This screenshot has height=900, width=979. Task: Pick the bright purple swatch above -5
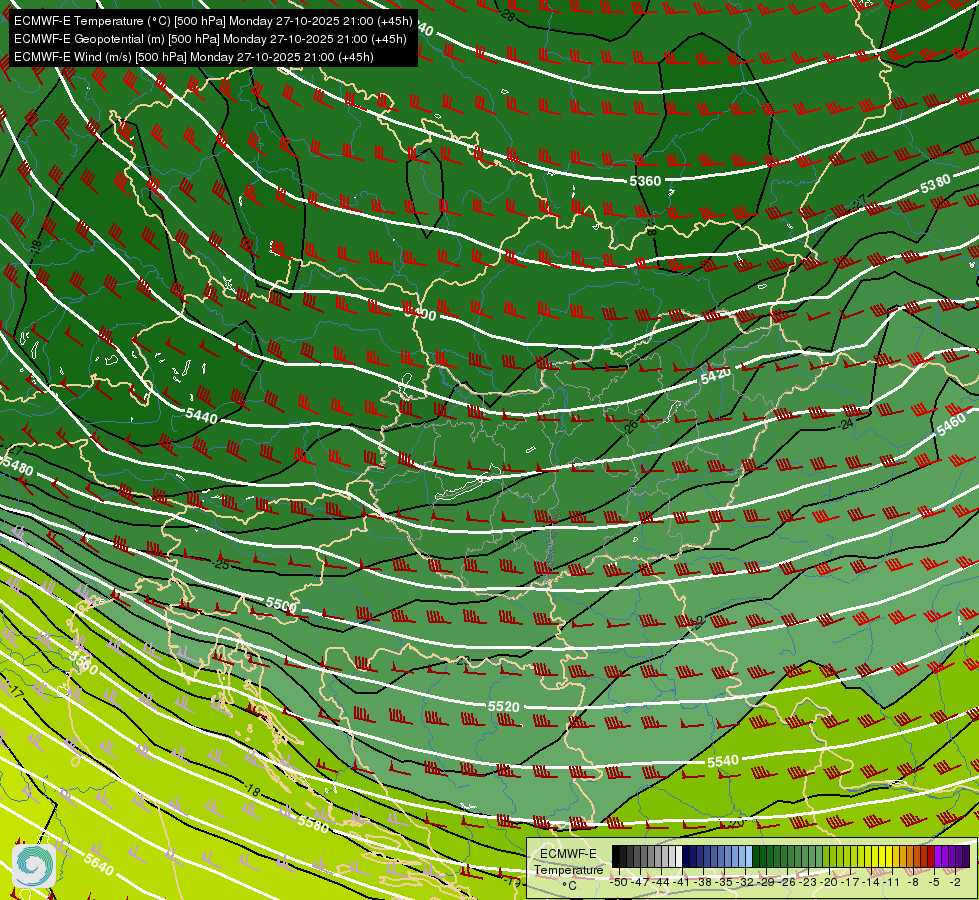938,856
